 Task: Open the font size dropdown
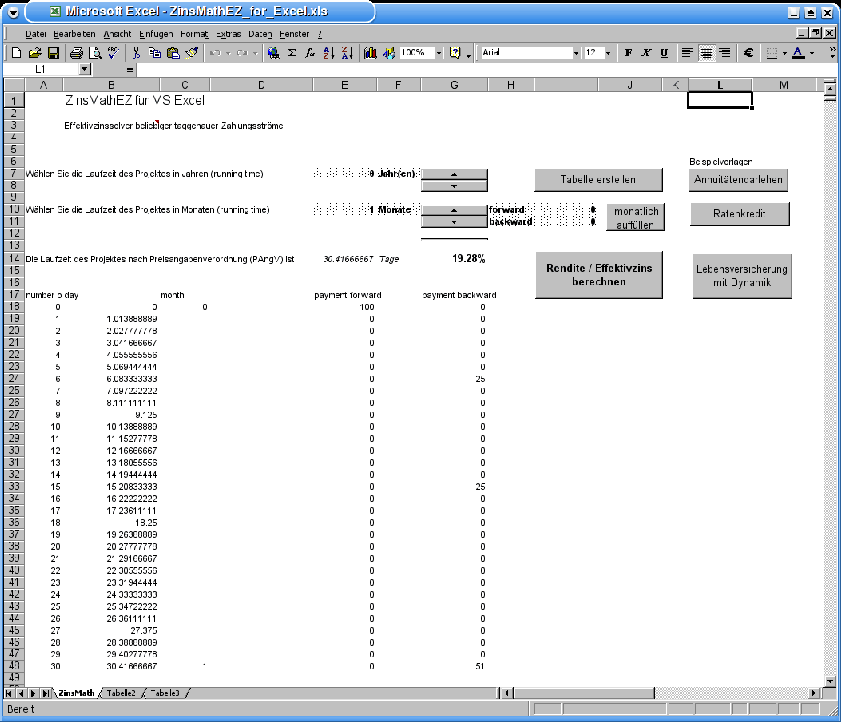point(608,53)
